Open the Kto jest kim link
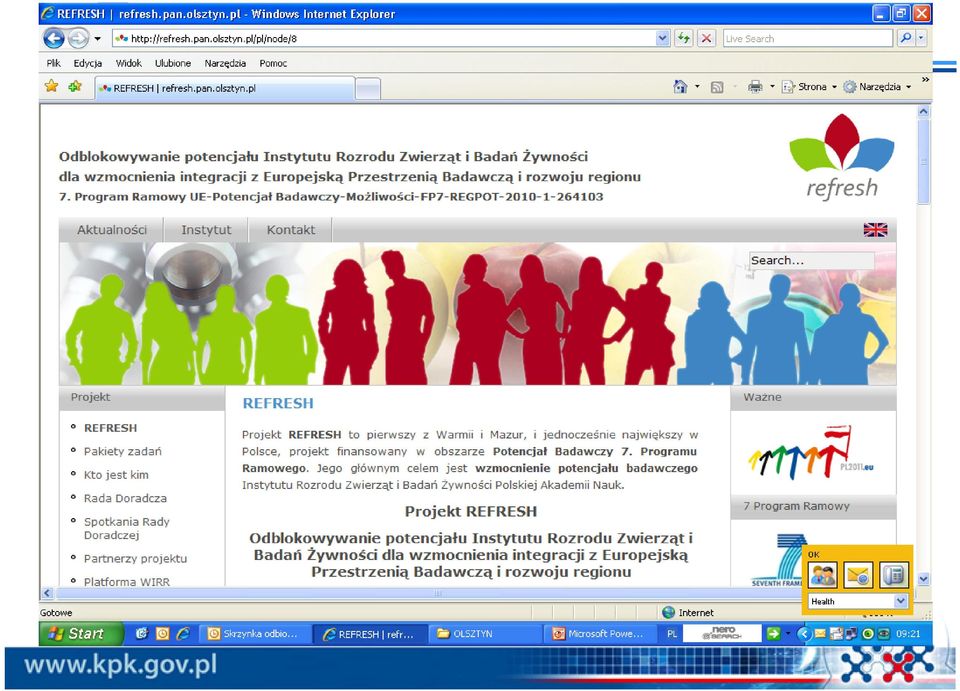 pos(116,474)
